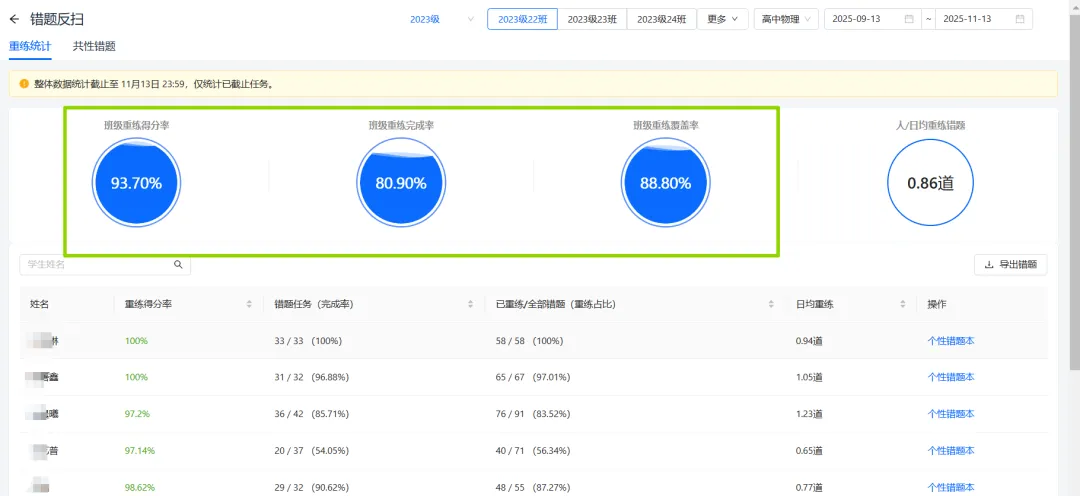This screenshot has width=1080, height=496.
Task: Click the 姓名 column header
Action: click(x=39, y=304)
